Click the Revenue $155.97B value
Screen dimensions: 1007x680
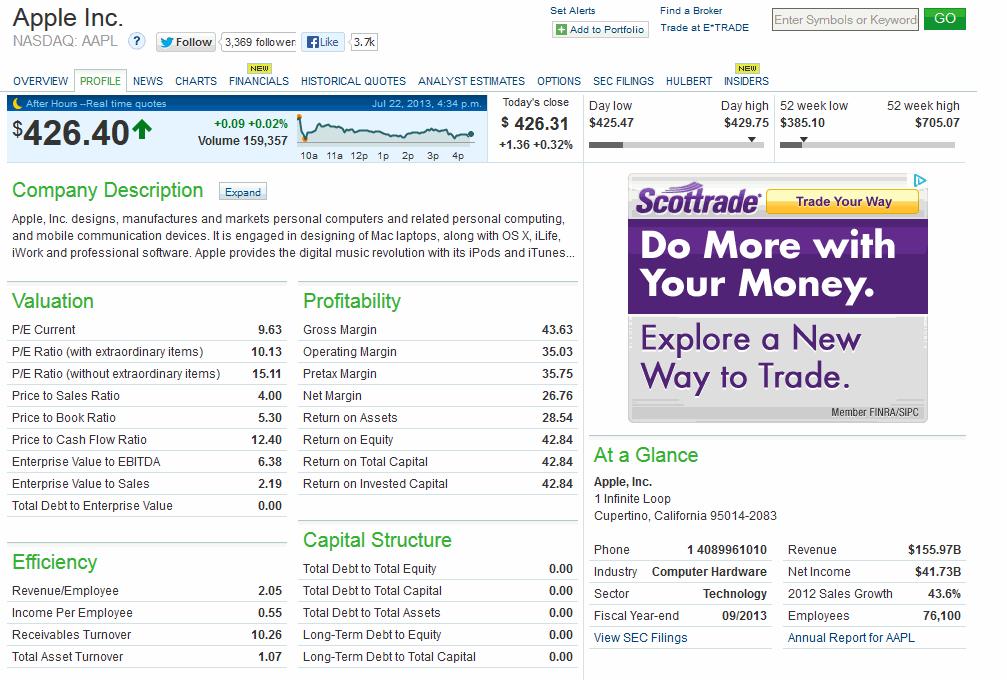(934, 550)
